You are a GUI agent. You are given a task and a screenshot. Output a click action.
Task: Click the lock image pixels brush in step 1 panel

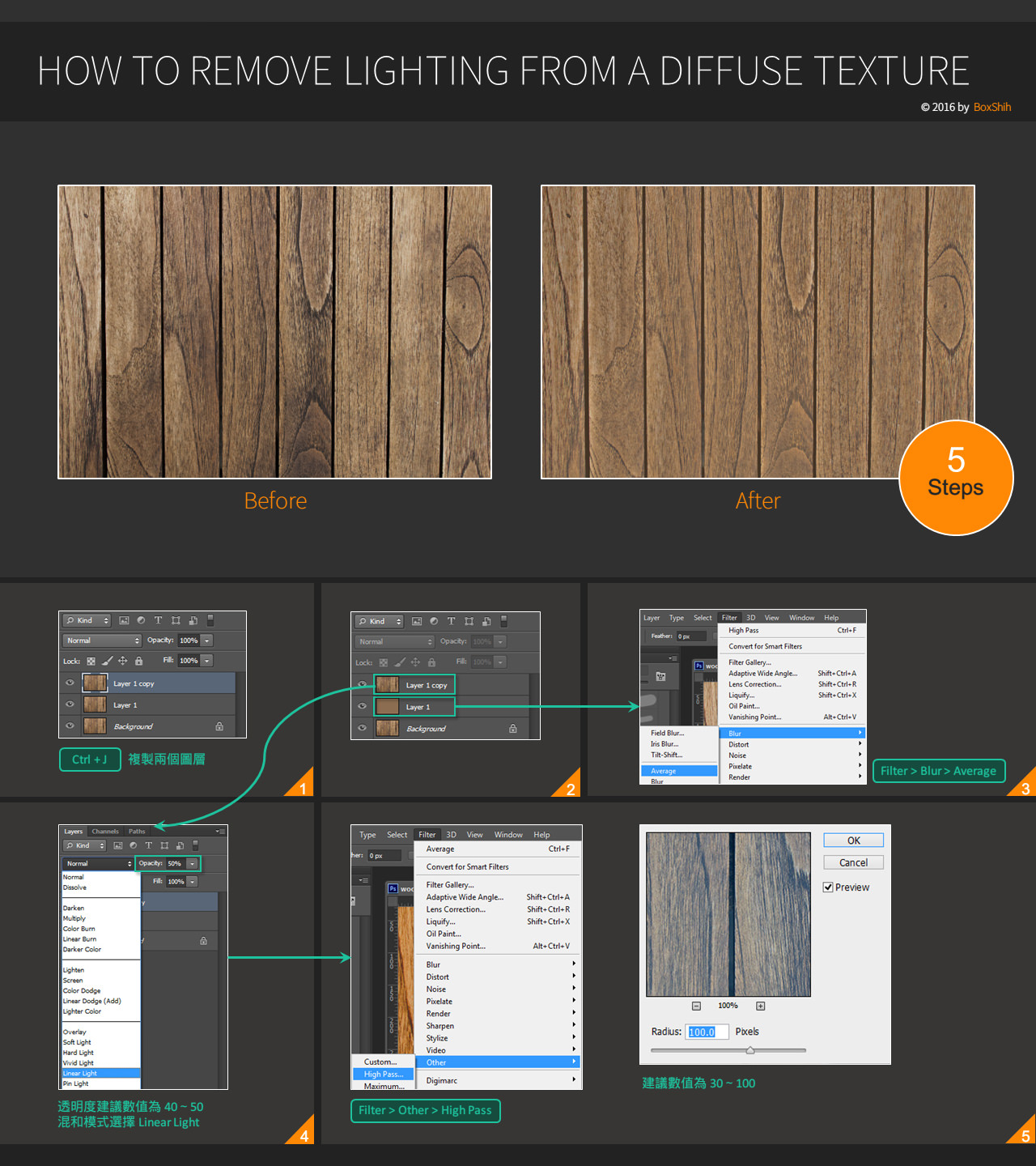point(107,661)
